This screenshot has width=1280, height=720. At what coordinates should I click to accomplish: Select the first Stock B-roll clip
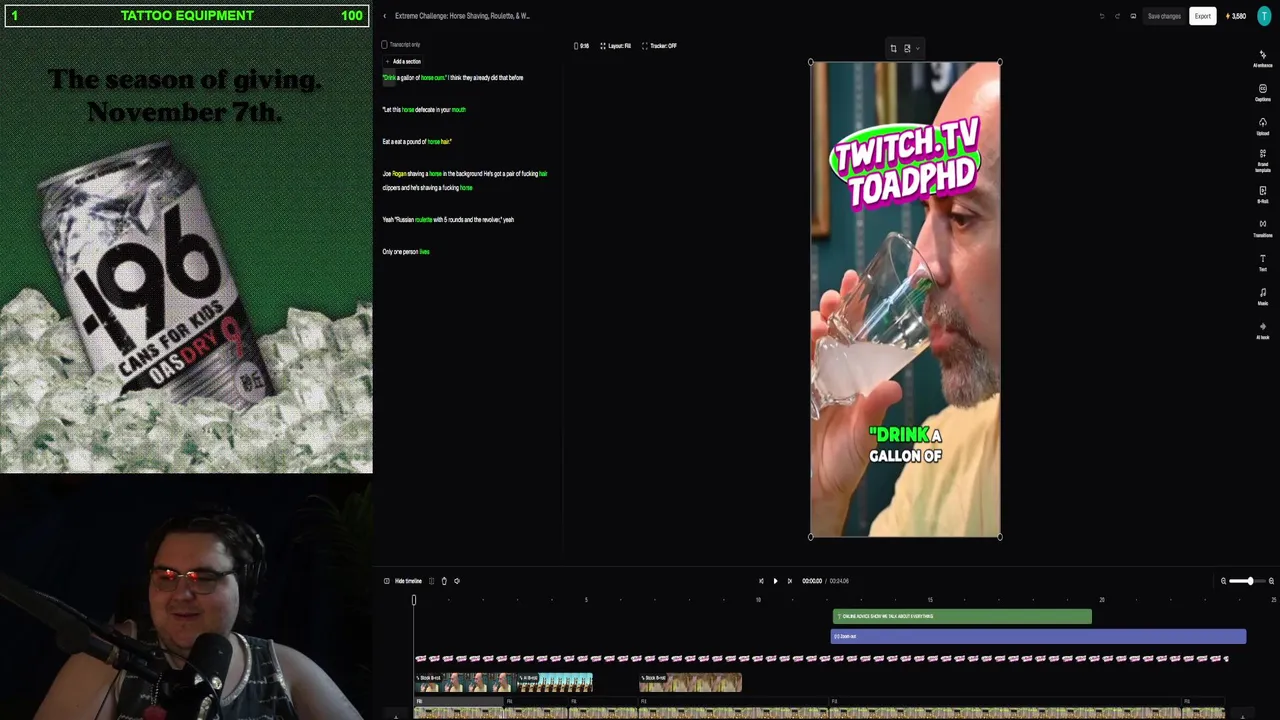(x=465, y=683)
